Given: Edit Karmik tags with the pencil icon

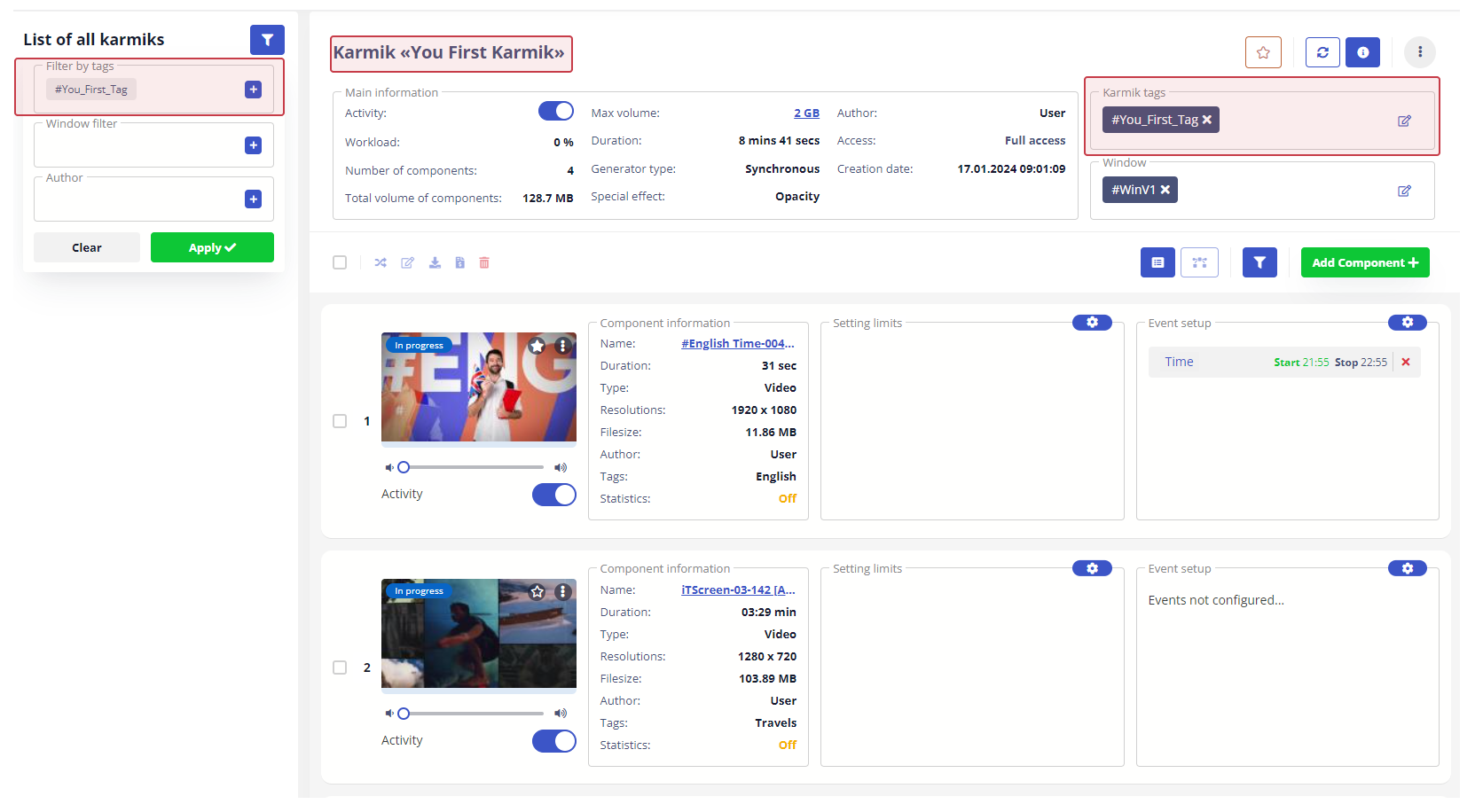Looking at the screenshot, I should coord(1404,121).
